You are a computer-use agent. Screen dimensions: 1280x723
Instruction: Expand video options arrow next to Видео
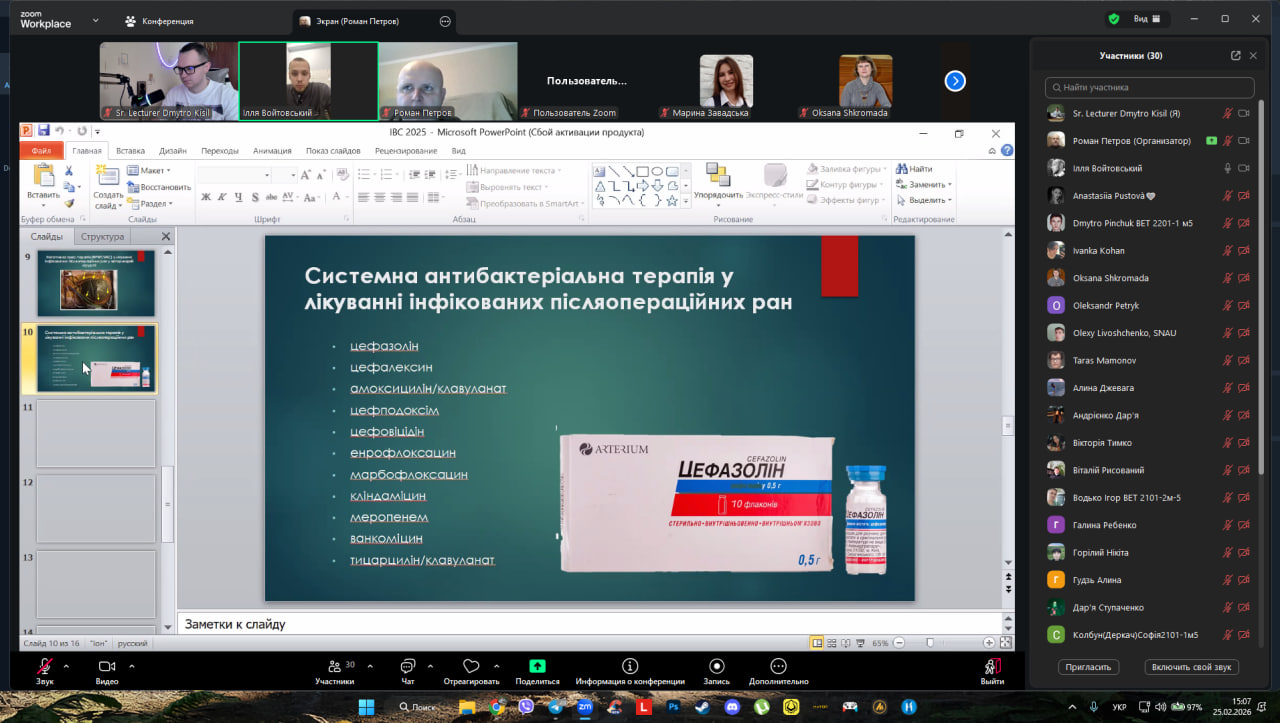[x=131, y=666]
